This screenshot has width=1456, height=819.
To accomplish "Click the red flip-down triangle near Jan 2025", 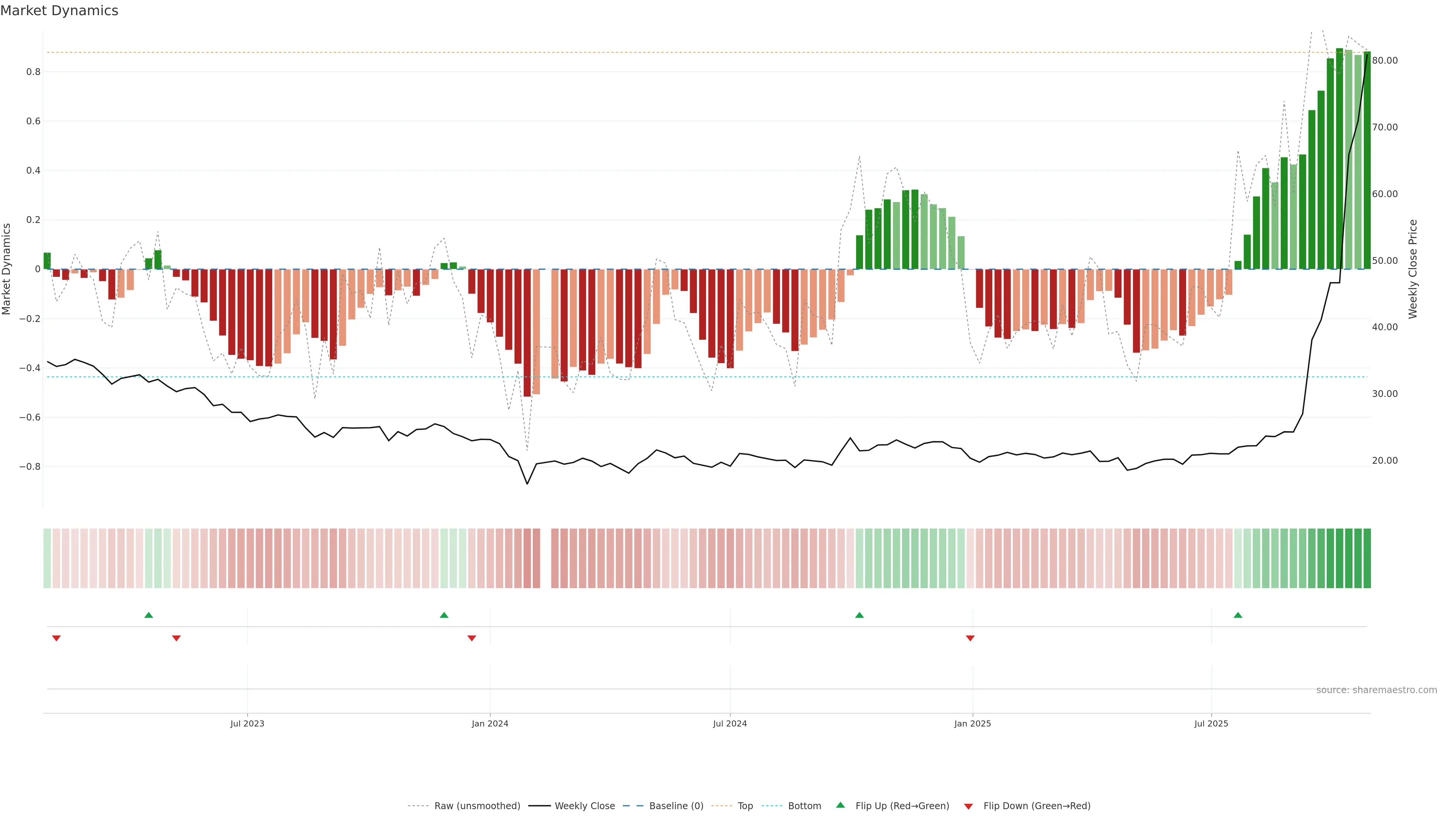I will coord(970,638).
